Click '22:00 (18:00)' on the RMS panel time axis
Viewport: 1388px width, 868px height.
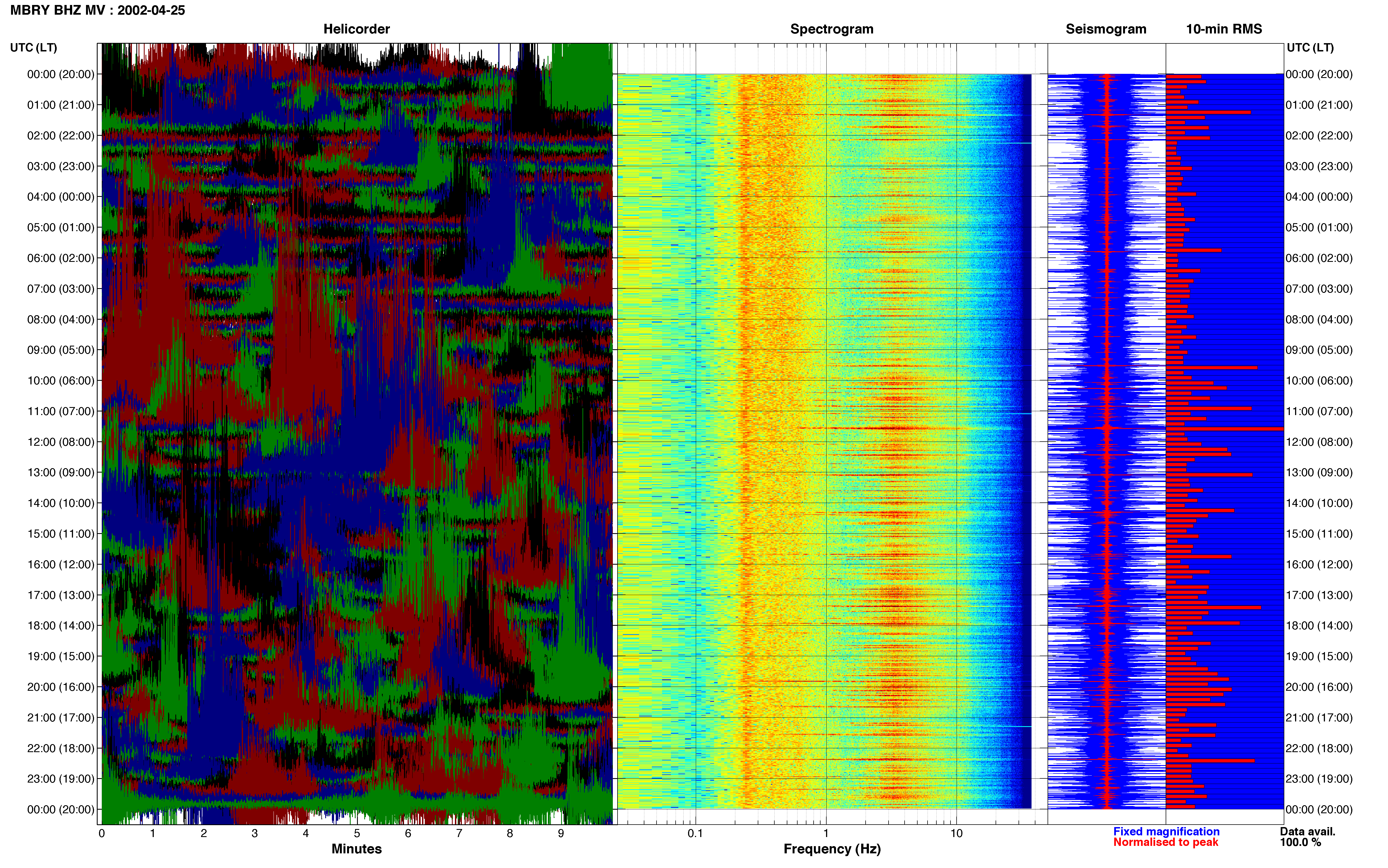[1319, 749]
